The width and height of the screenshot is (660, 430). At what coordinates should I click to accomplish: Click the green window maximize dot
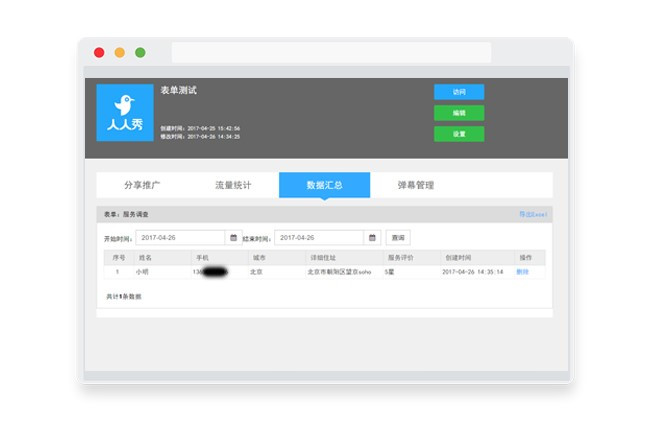click(140, 52)
